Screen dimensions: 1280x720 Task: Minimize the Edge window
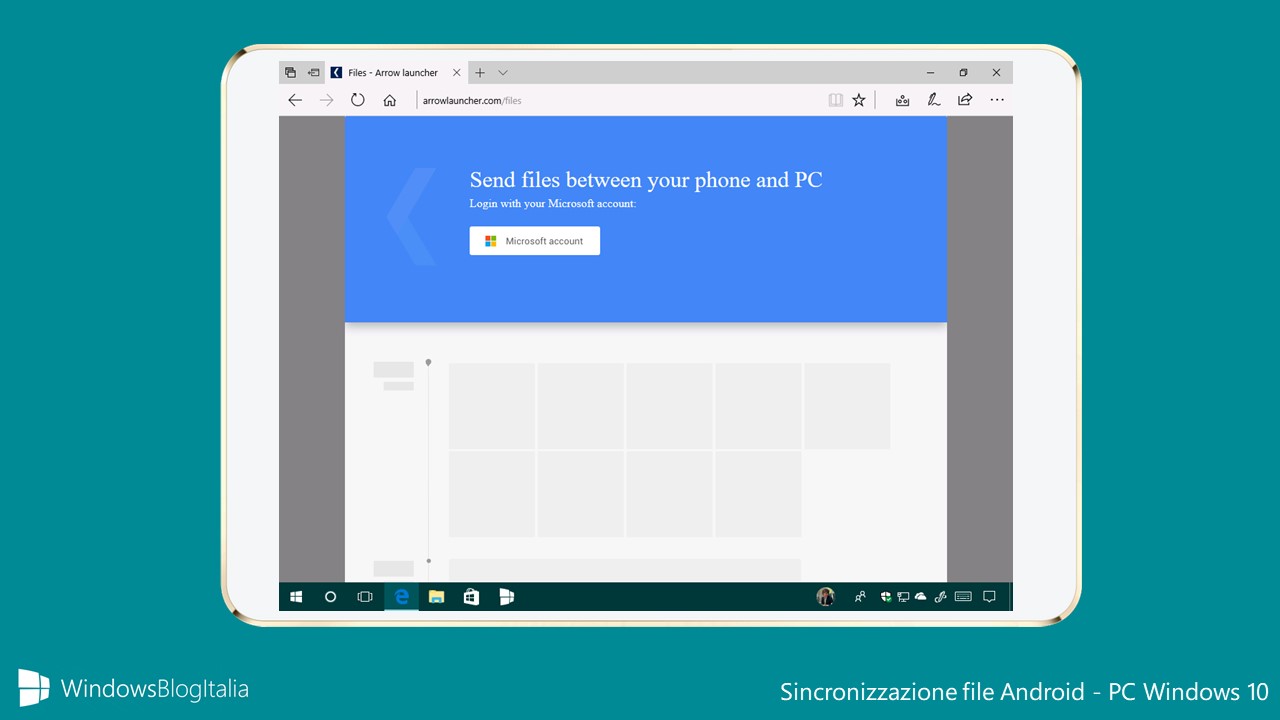coord(931,73)
